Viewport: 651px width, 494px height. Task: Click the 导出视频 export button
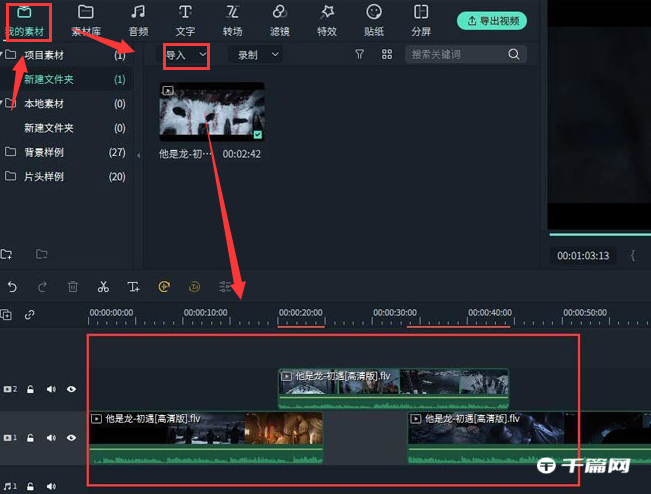(x=492, y=21)
